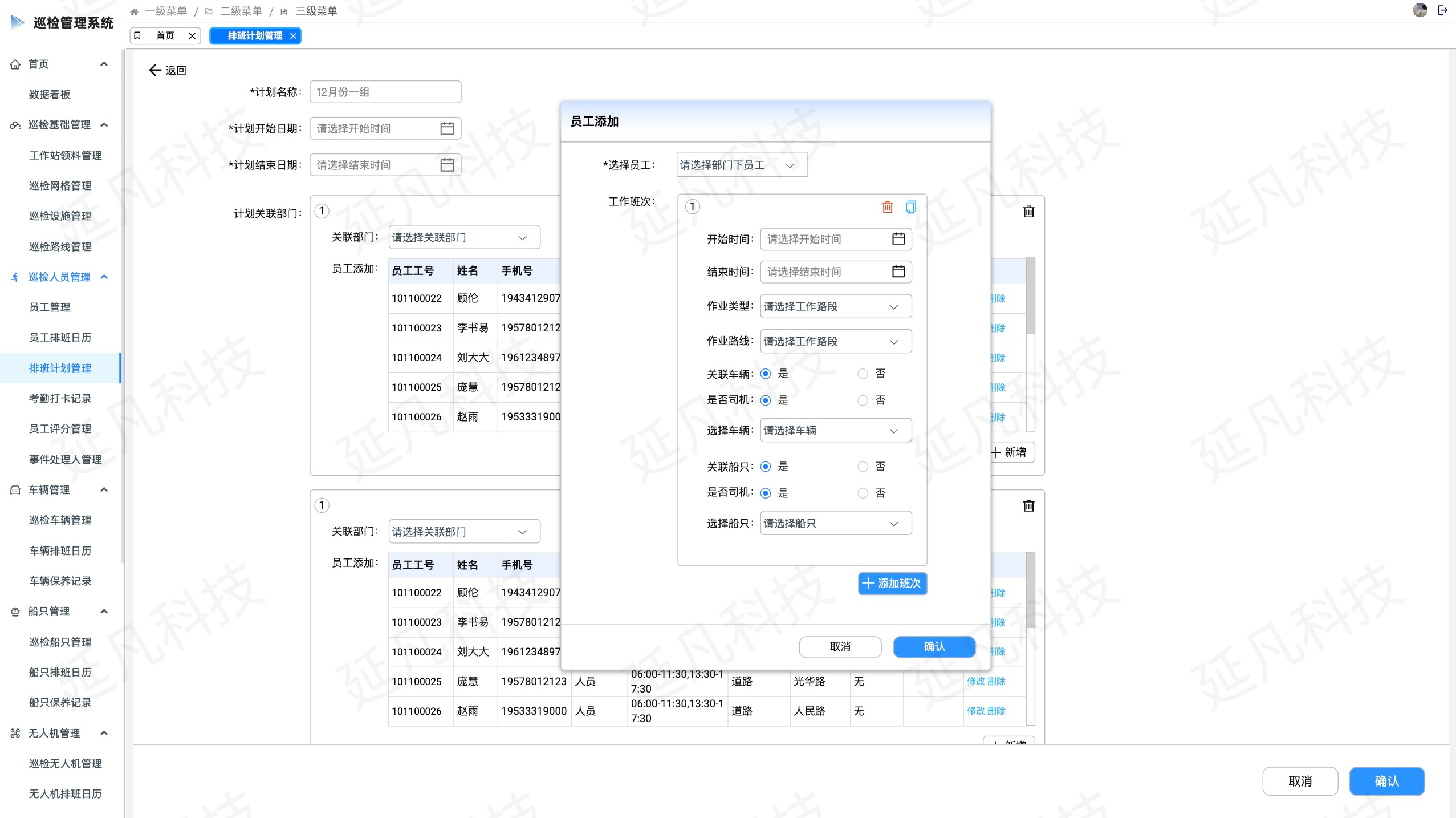Select 是 for 是否司机 under vehicle
The width and height of the screenshot is (1456, 818).
coord(766,400)
